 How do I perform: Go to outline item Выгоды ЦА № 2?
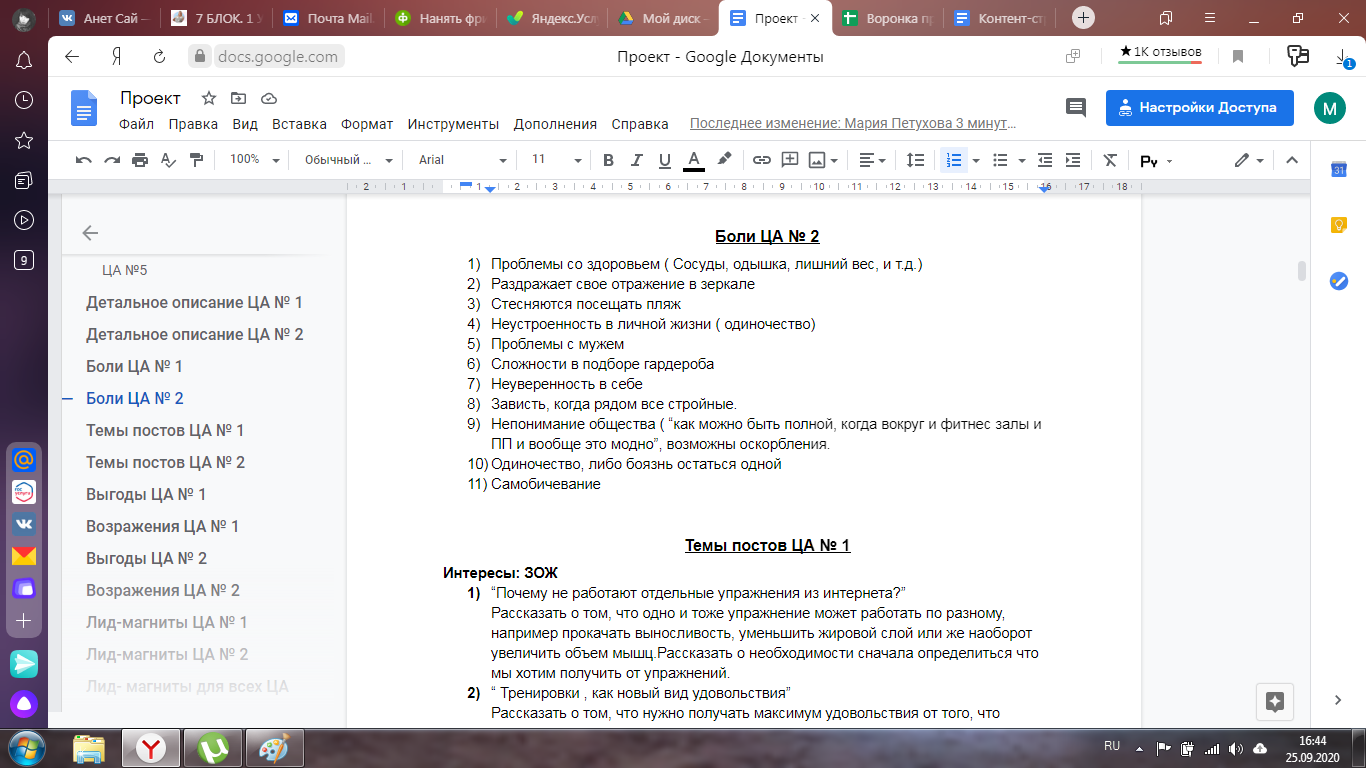click(146, 558)
